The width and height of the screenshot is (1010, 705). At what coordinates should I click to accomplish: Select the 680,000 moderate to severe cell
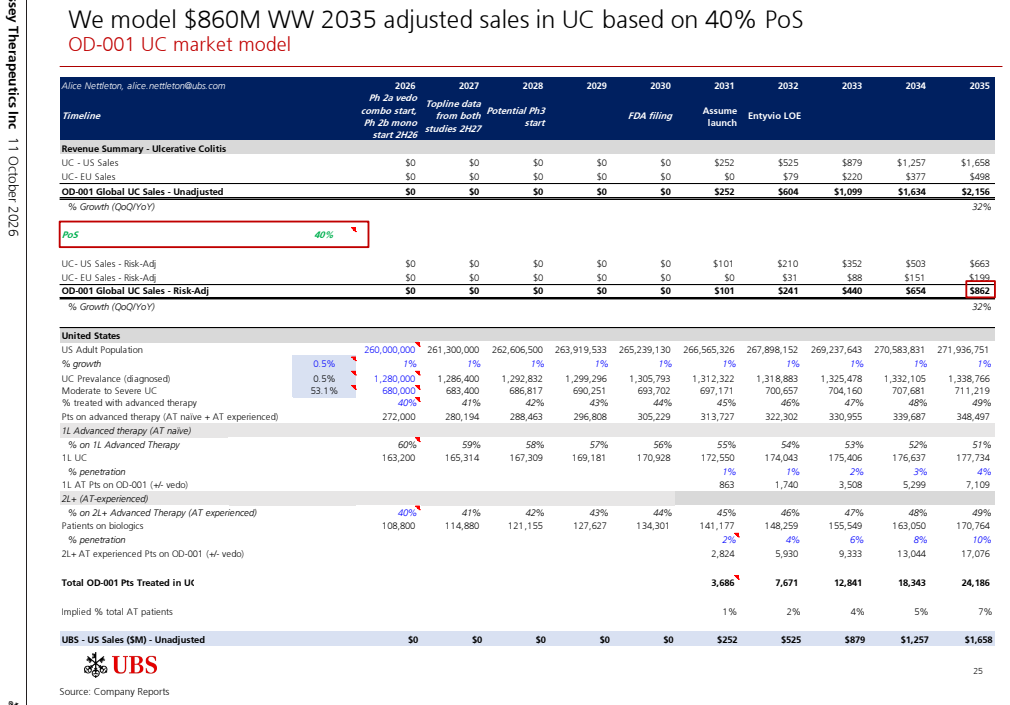pos(399,391)
